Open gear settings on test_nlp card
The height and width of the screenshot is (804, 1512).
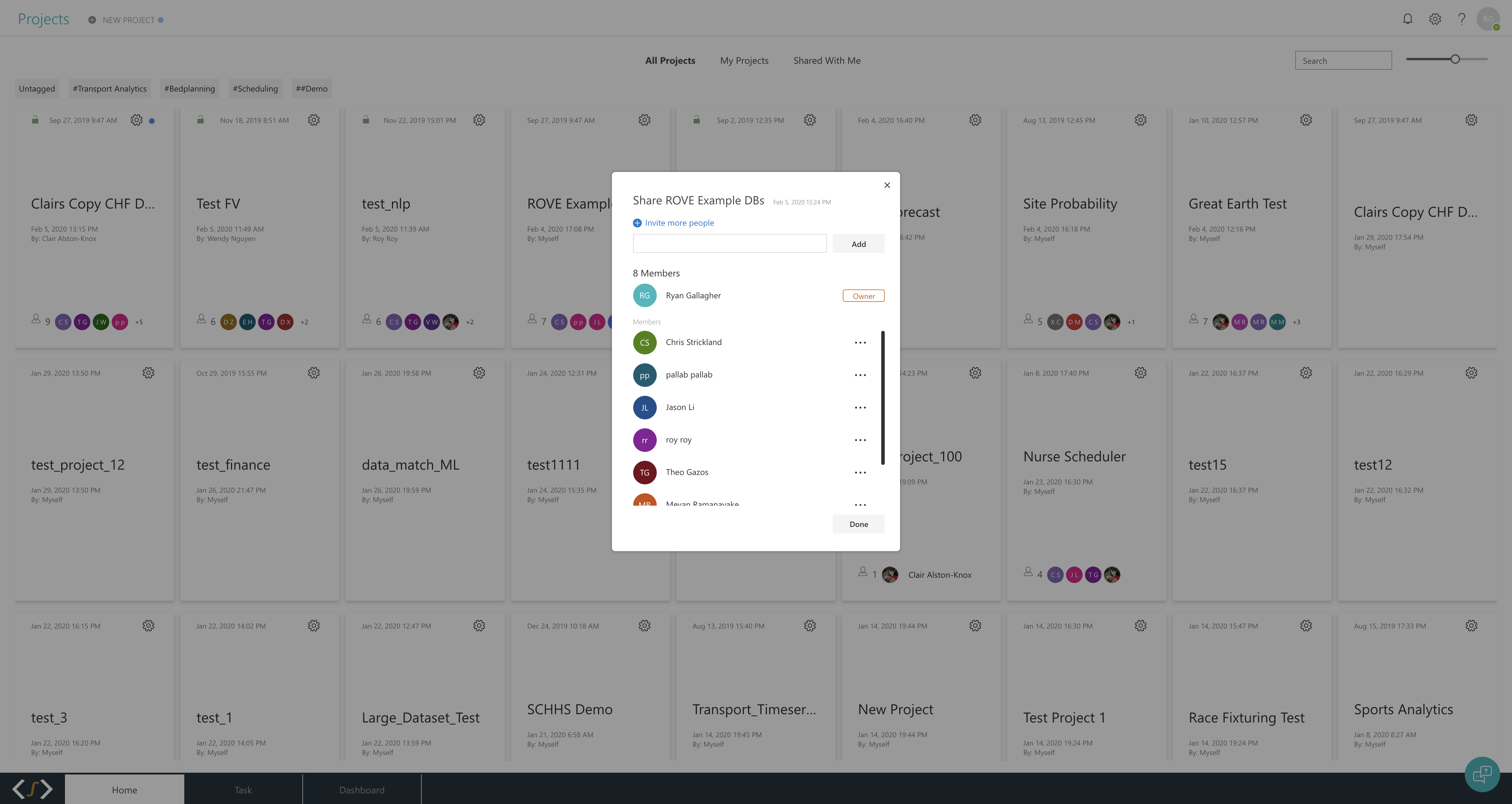tap(480, 120)
